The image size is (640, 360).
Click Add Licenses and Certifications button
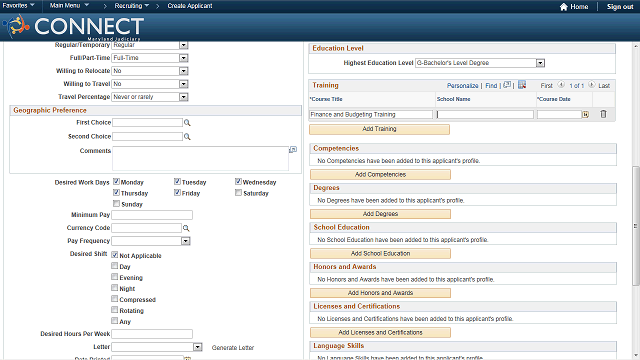(x=380, y=333)
